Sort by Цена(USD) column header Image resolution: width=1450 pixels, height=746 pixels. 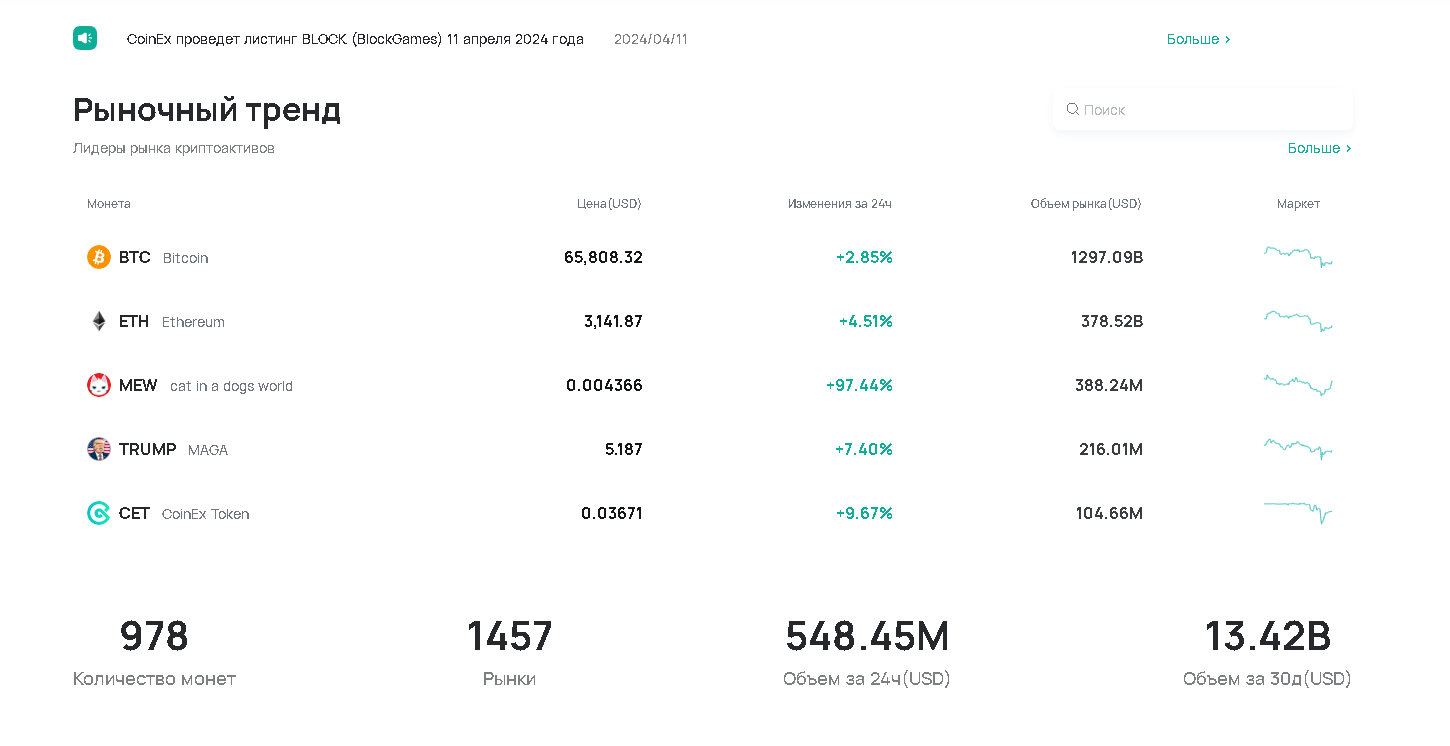[x=609, y=204]
